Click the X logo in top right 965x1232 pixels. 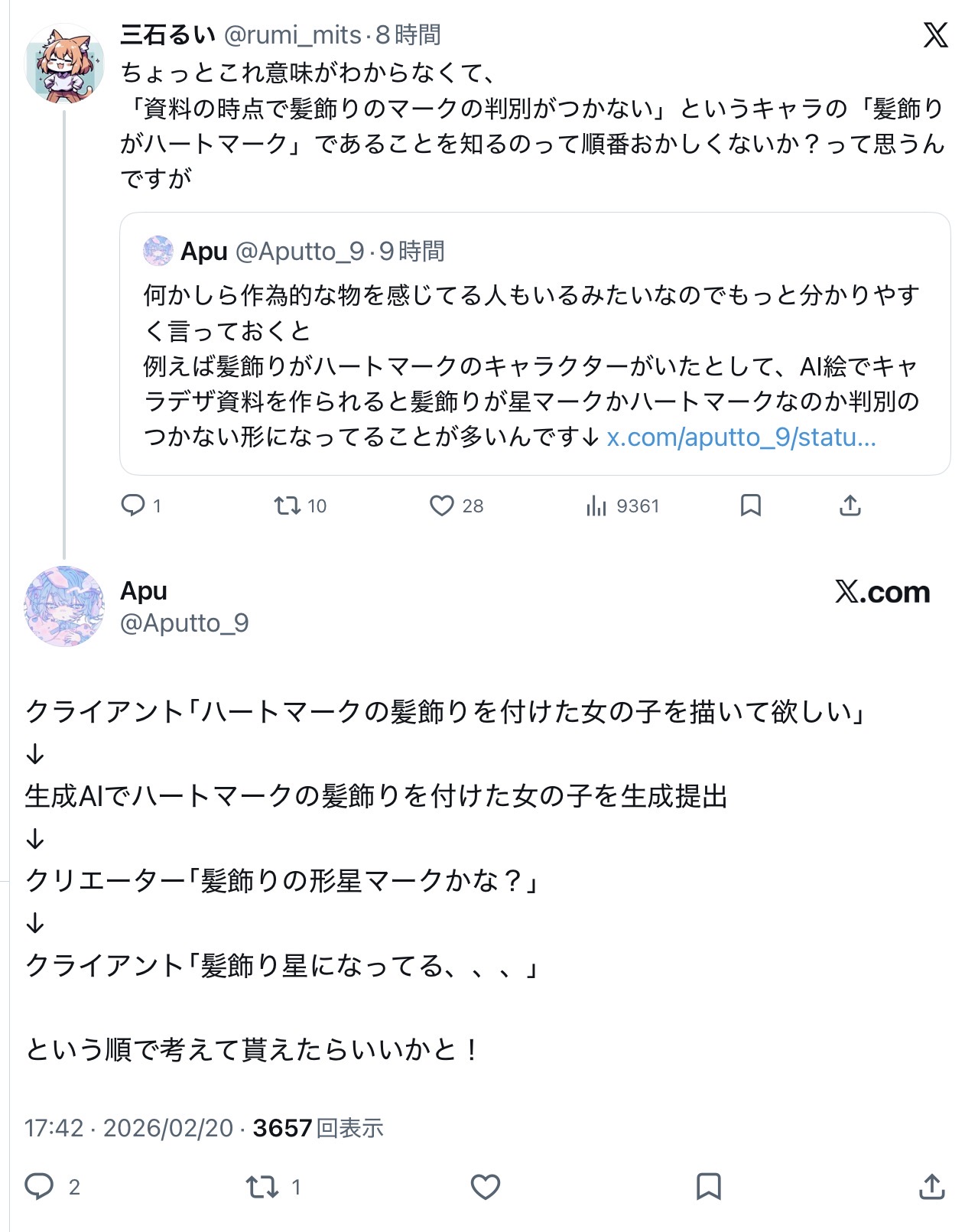(935, 35)
